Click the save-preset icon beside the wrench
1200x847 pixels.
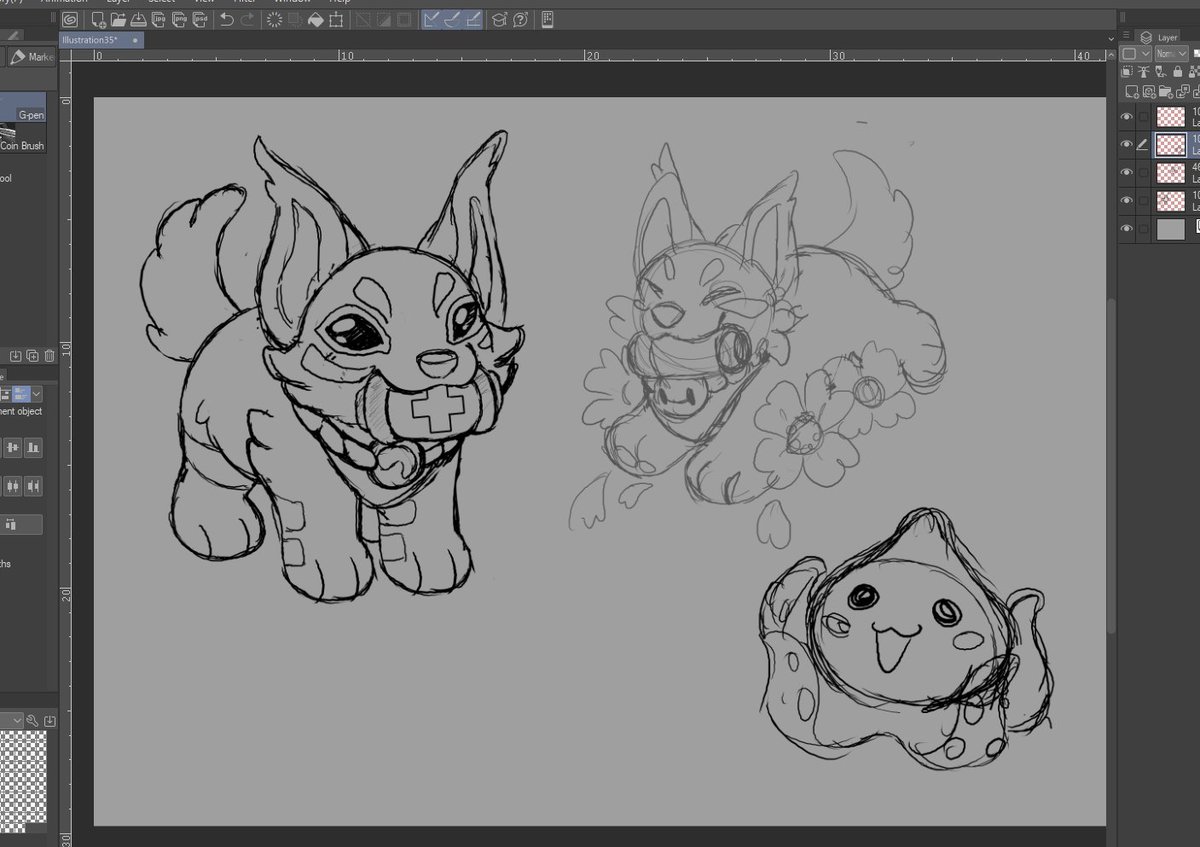pyautogui.click(x=50, y=721)
